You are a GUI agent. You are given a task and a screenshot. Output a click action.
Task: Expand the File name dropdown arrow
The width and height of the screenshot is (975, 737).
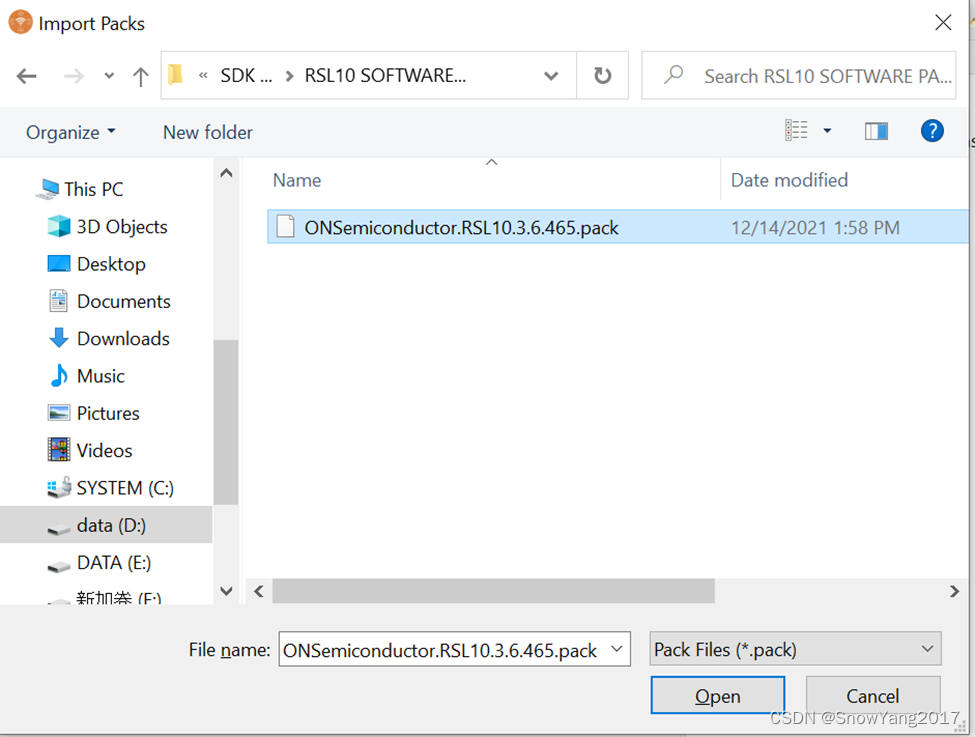(x=617, y=649)
